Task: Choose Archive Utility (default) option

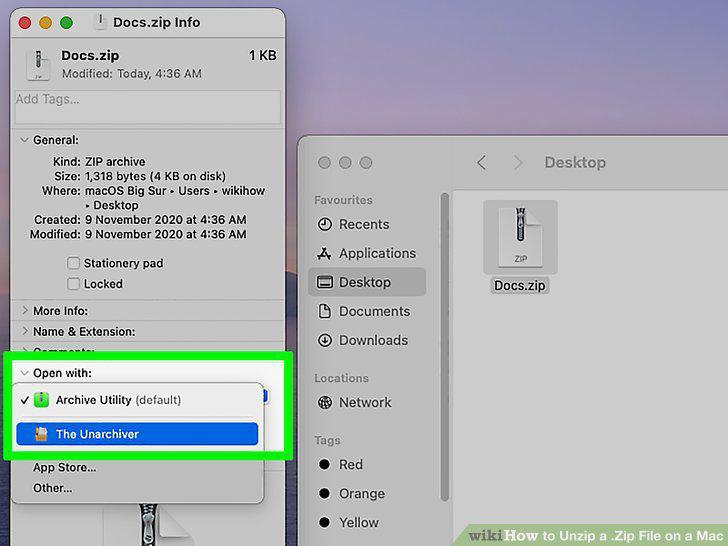Action: pyautogui.click(x=137, y=400)
